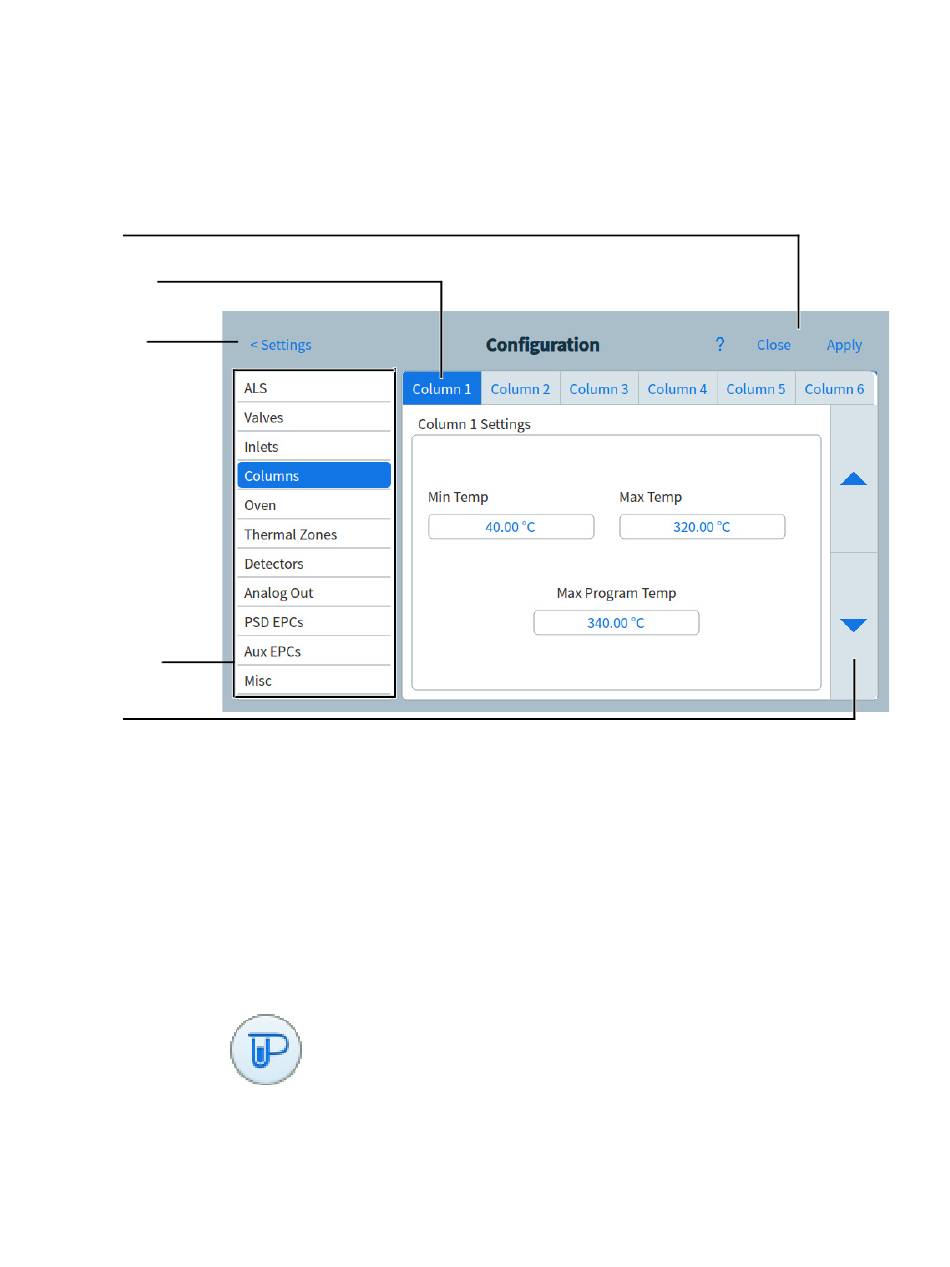The height and width of the screenshot is (1267, 950).
Task: Click the Max Temp label
Action: tap(651, 497)
